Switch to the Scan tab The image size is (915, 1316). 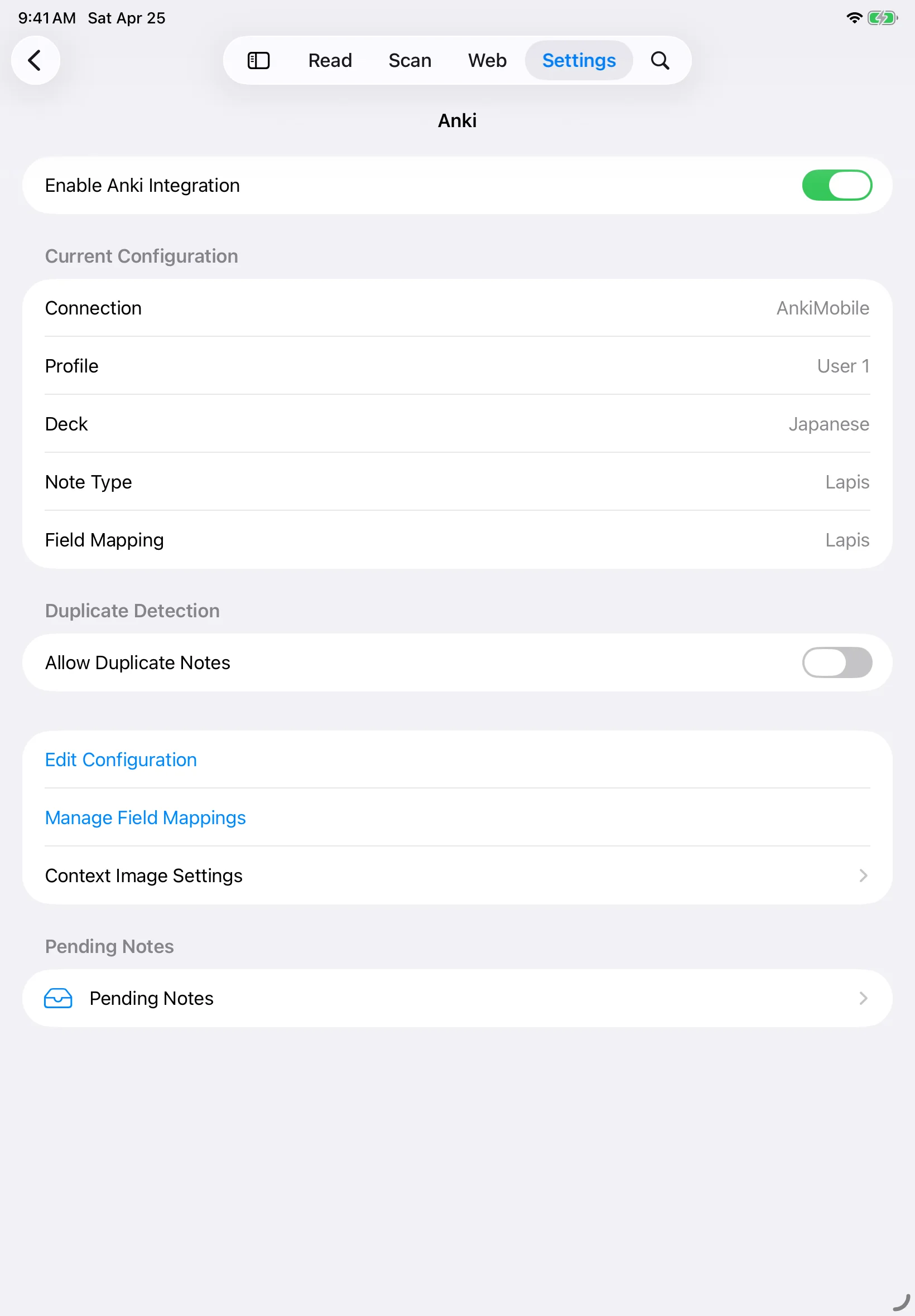tap(410, 60)
